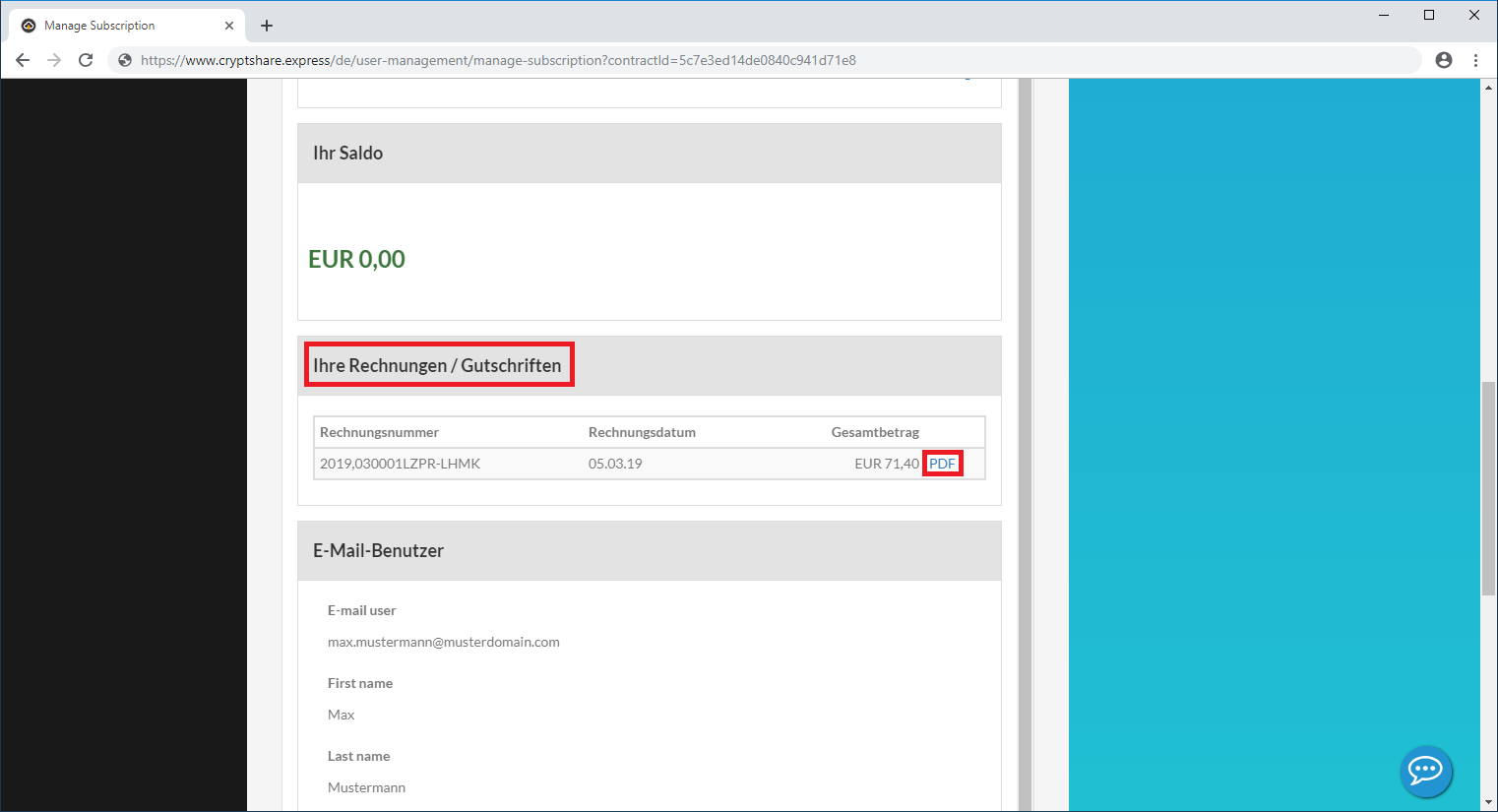
Task: Click the page's vertical scrollbar thumb
Action: pyautogui.click(x=1488, y=487)
